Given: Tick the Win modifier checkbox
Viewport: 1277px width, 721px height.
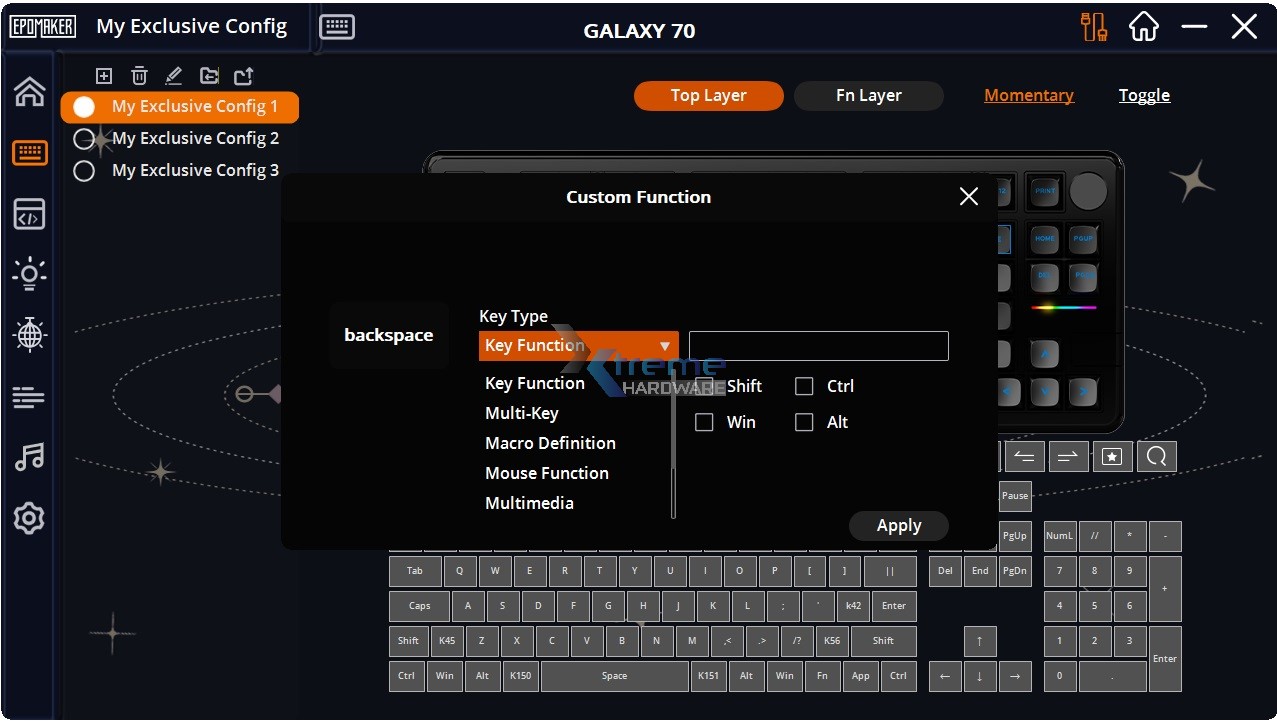Looking at the screenshot, I should (x=704, y=422).
